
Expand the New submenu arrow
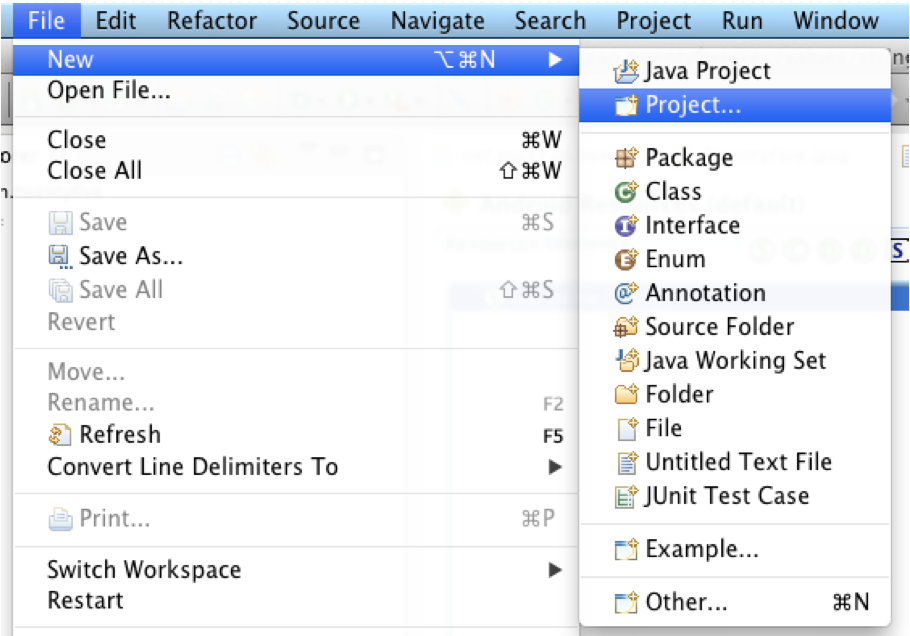pos(555,61)
